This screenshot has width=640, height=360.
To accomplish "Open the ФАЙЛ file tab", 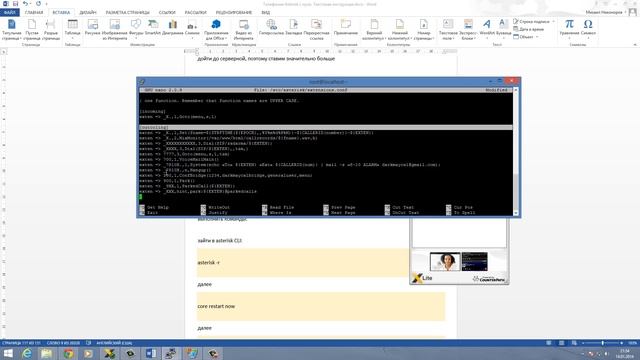I will tap(10, 13).
